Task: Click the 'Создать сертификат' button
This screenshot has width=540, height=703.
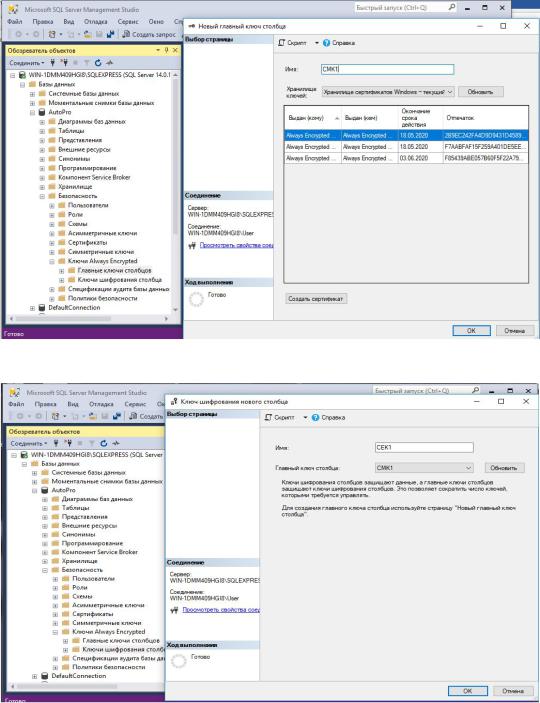Action: [x=316, y=299]
